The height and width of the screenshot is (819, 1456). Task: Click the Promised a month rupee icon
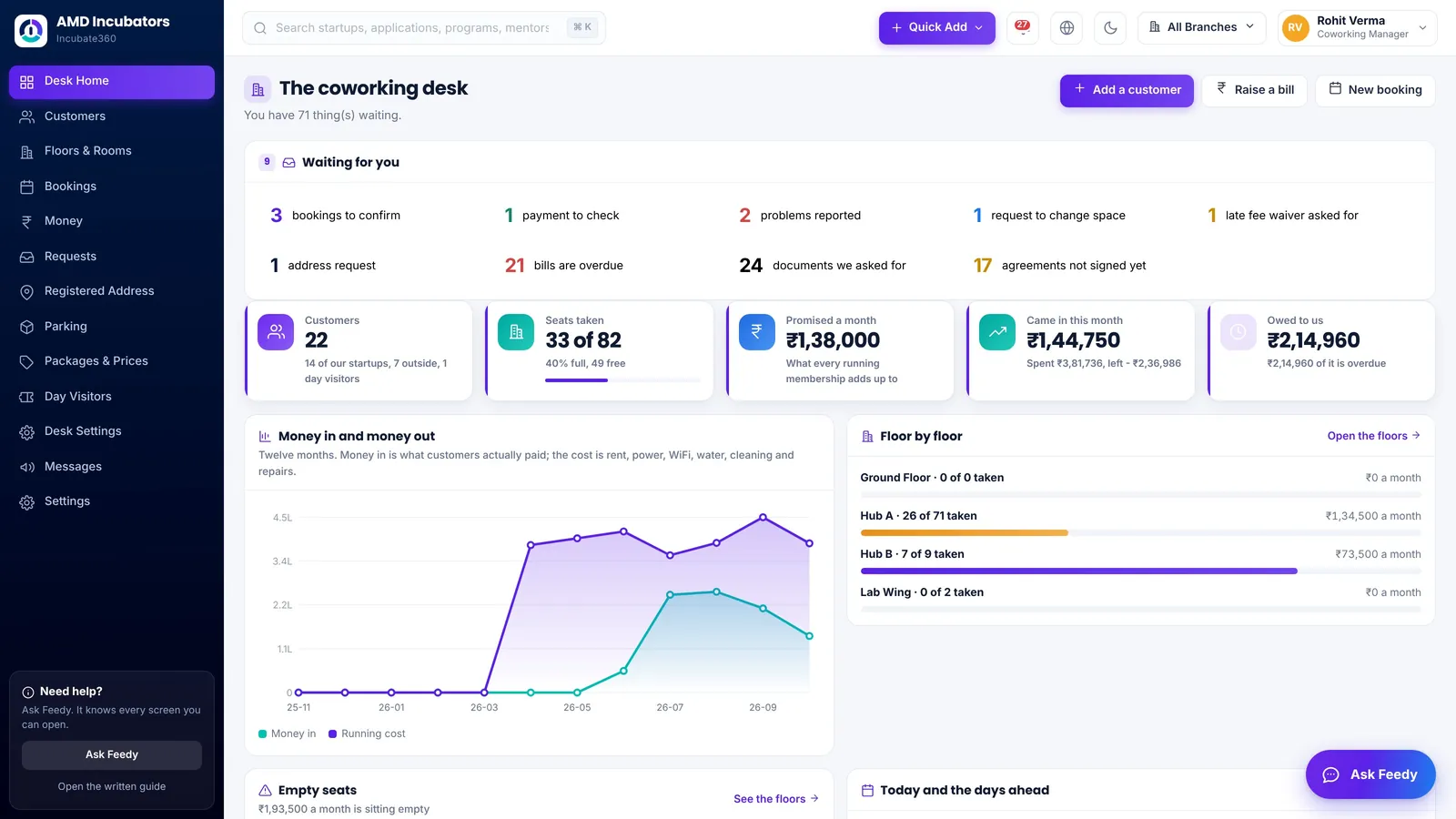coord(757,332)
